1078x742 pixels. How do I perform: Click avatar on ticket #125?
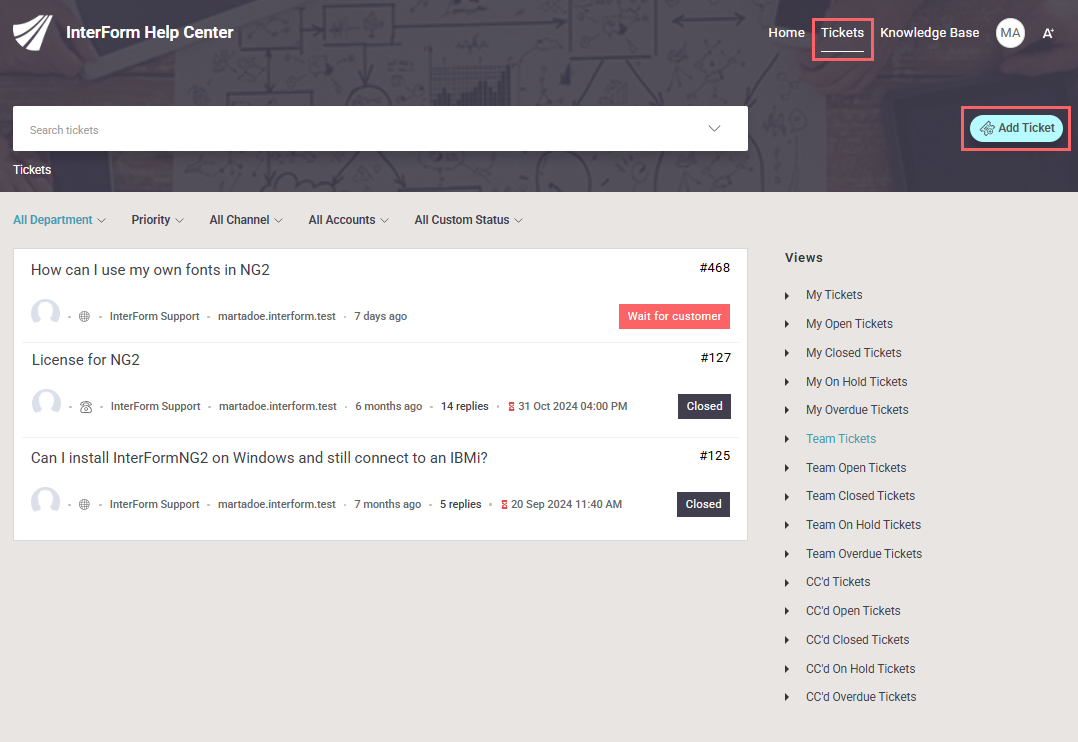pos(45,500)
